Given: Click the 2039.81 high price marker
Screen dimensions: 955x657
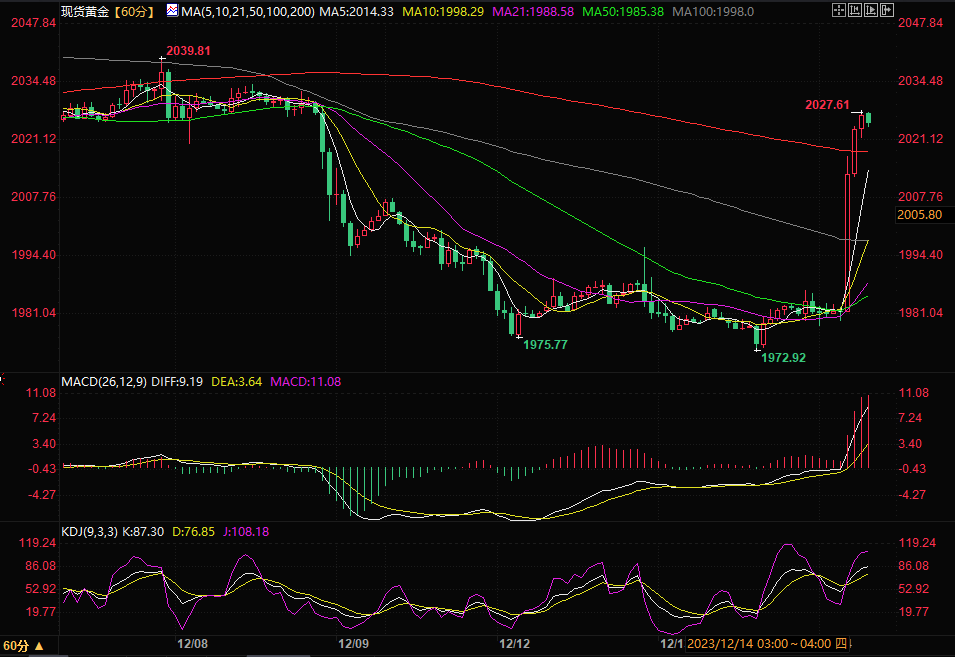Looking at the screenshot, I should point(189,50).
